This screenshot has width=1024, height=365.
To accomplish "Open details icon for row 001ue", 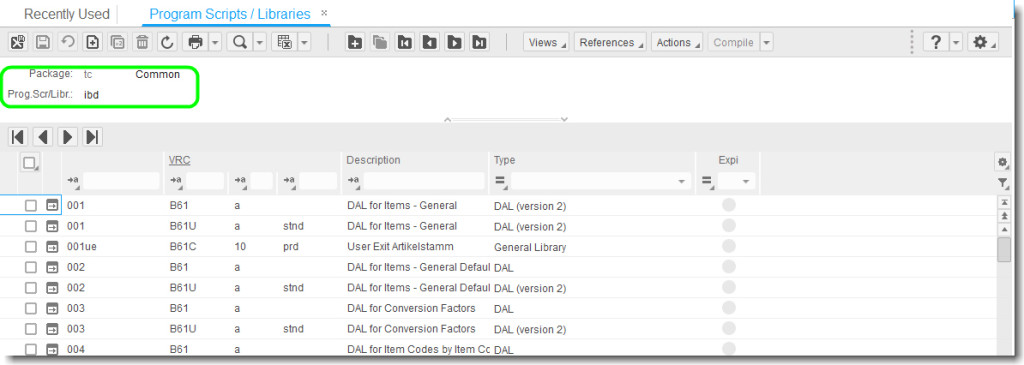I will [x=52, y=247].
